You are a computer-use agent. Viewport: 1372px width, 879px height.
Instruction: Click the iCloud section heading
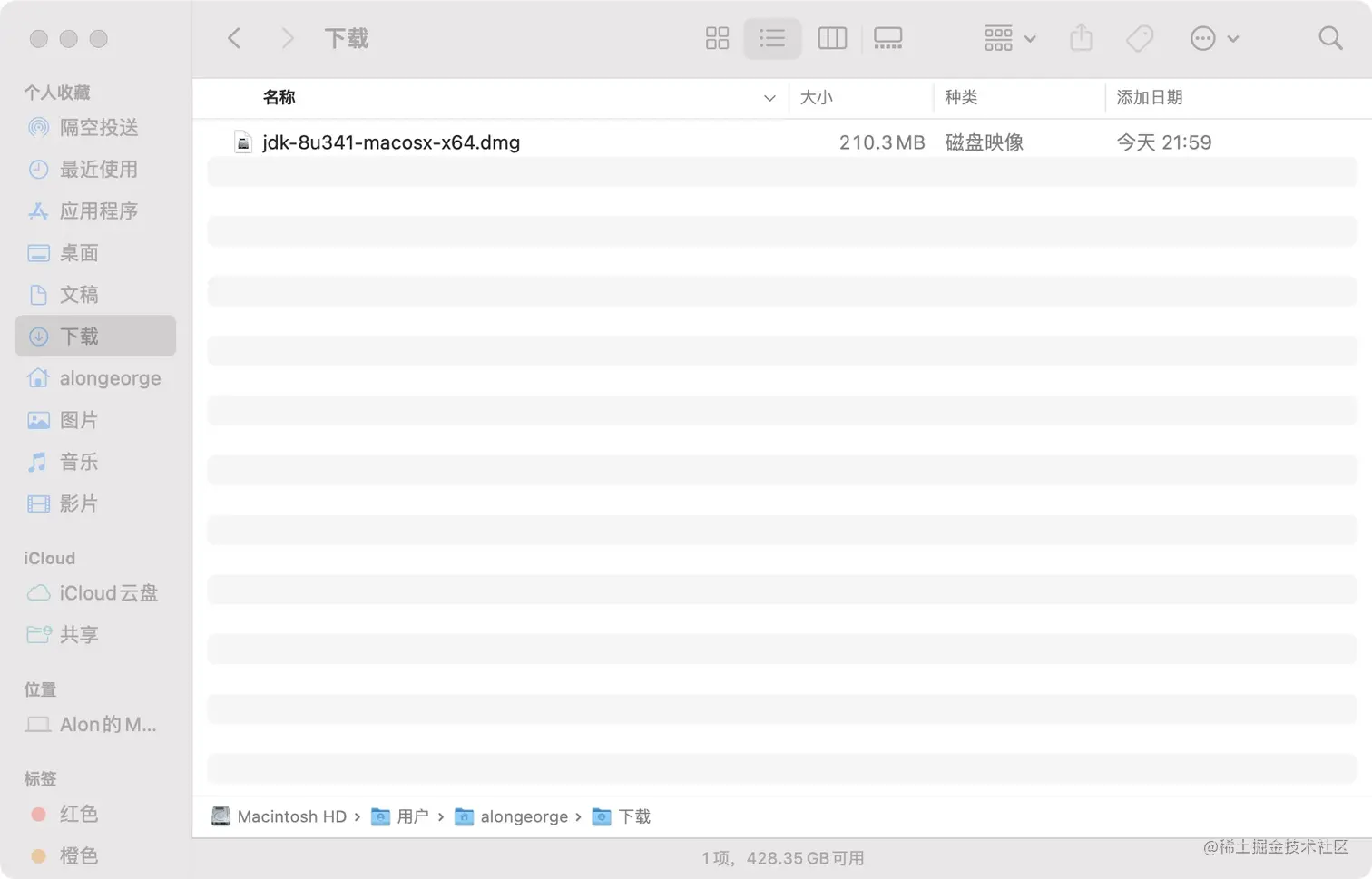tap(49, 558)
